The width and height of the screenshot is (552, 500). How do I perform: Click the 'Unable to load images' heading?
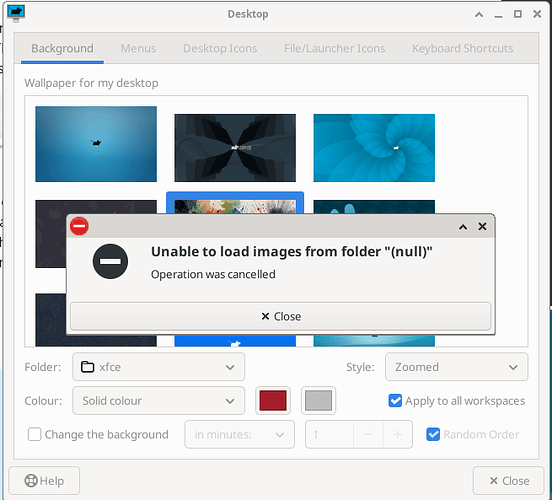[x=291, y=251]
